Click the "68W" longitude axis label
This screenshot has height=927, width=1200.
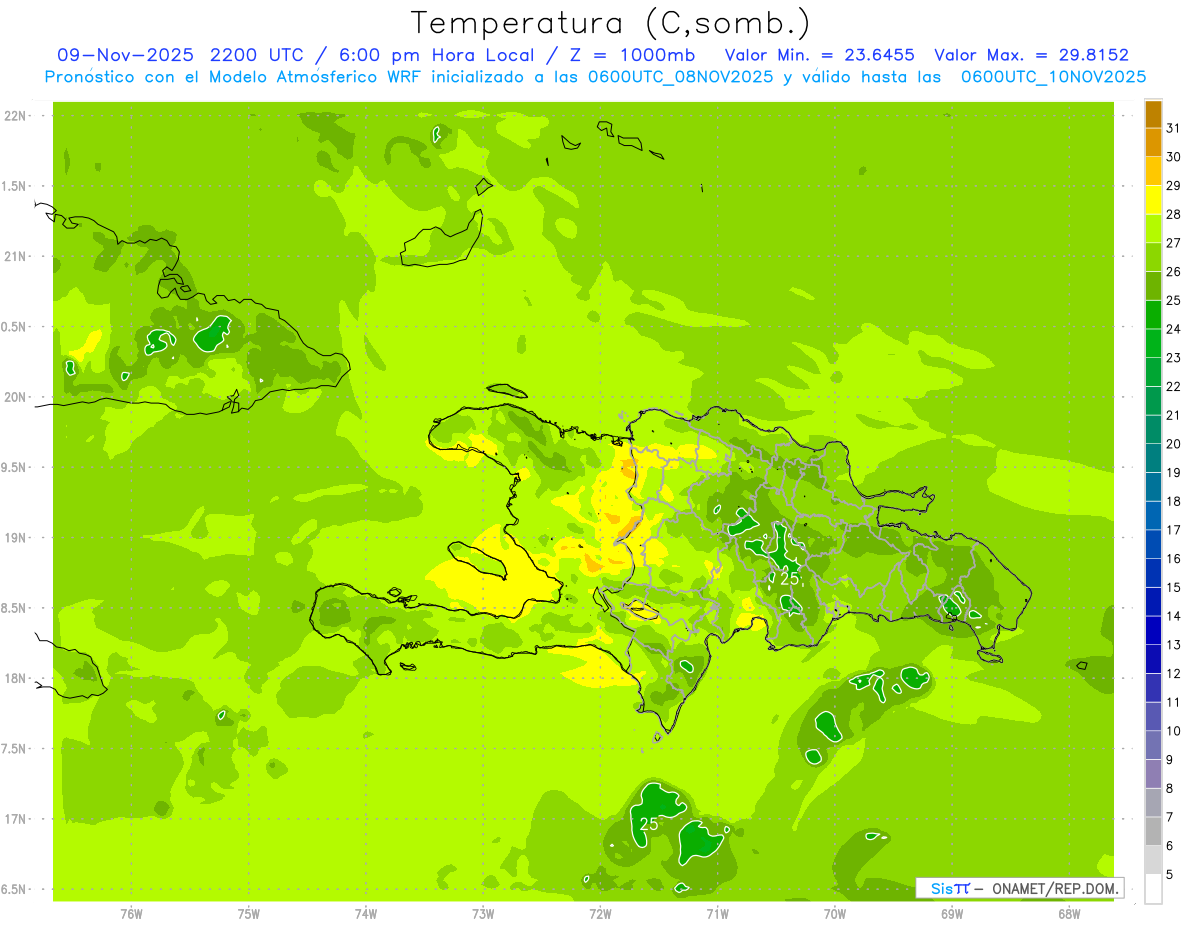coord(1069,913)
